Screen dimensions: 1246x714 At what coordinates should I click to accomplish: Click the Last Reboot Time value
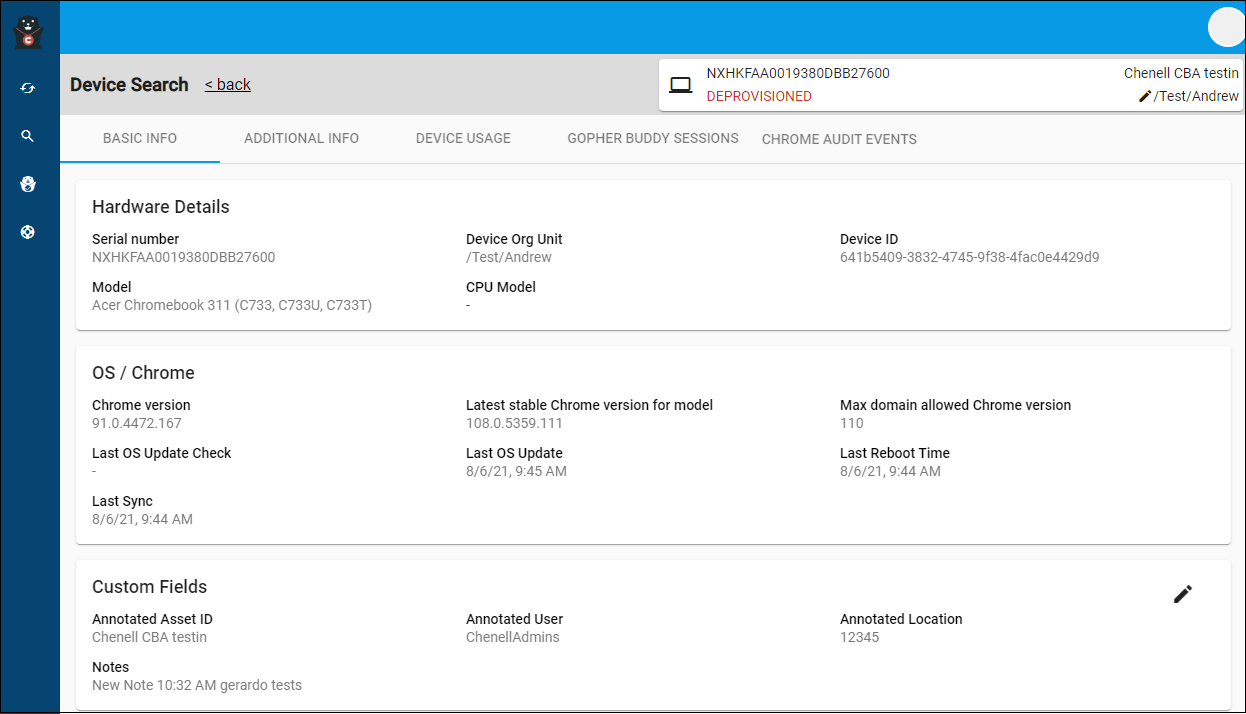[890, 471]
